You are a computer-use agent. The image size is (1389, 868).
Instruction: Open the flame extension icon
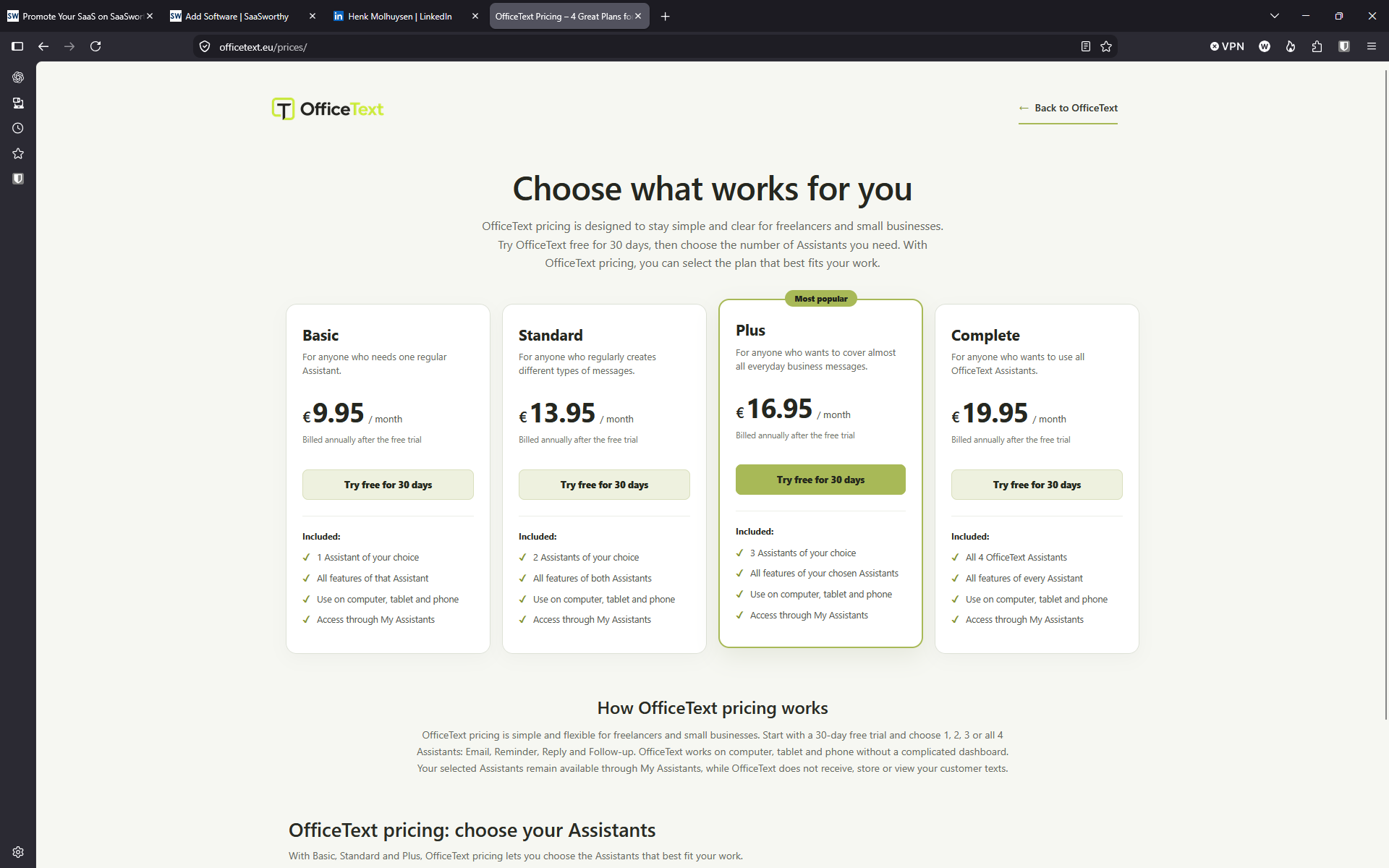click(x=1291, y=46)
